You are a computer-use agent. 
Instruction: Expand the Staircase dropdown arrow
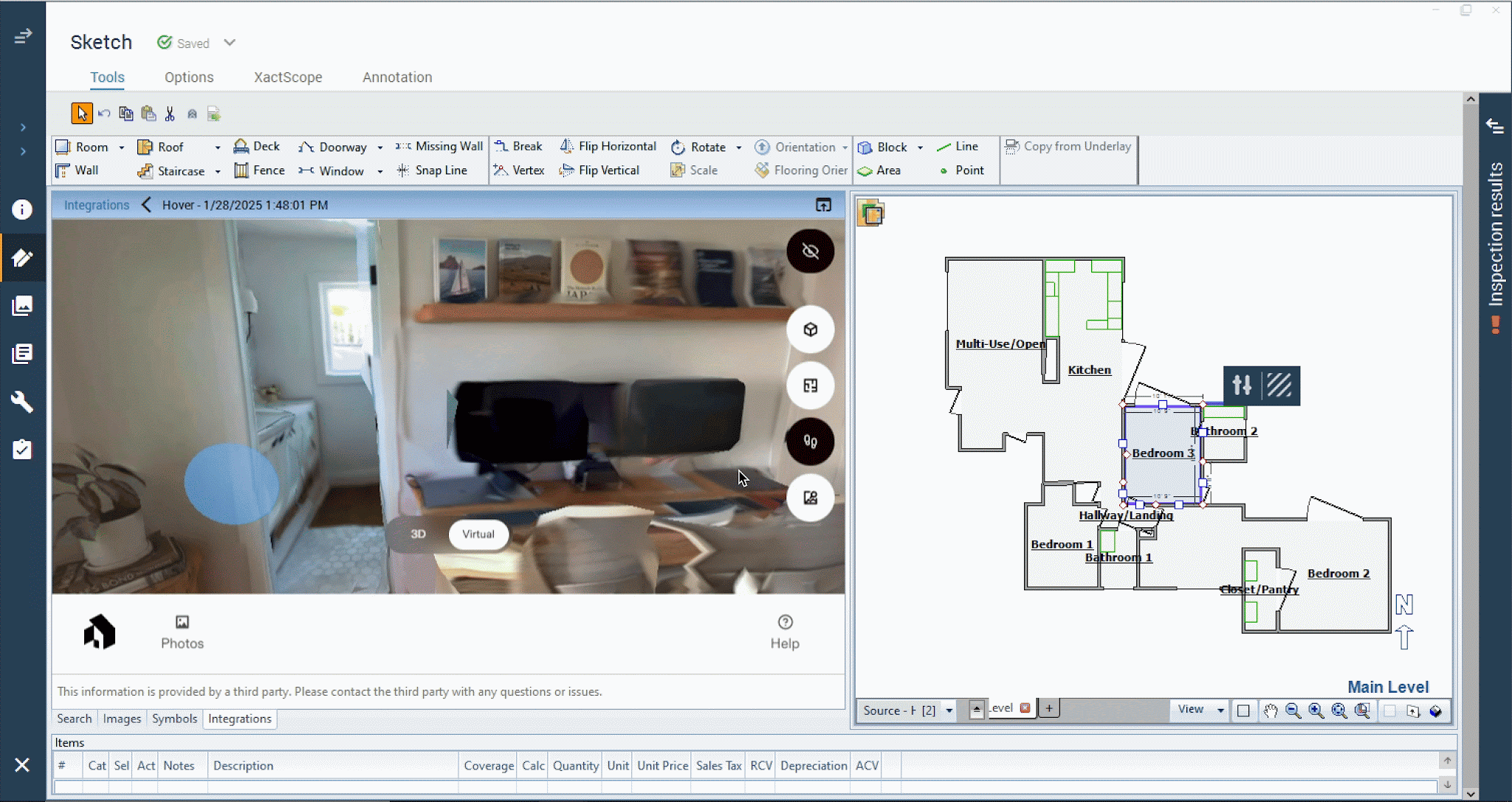tap(218, 171)
